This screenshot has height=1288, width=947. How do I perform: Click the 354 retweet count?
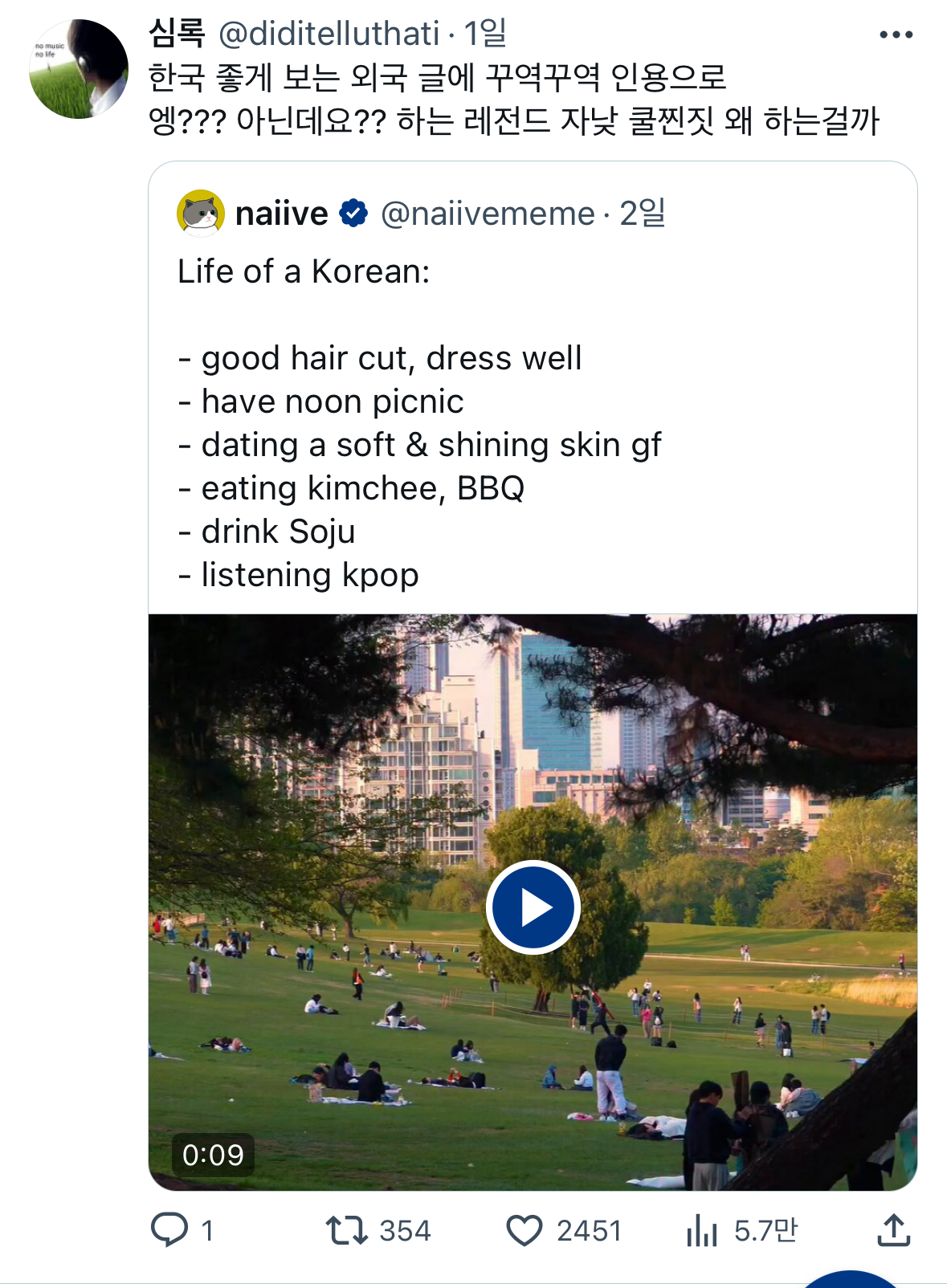pos(405,1230)
